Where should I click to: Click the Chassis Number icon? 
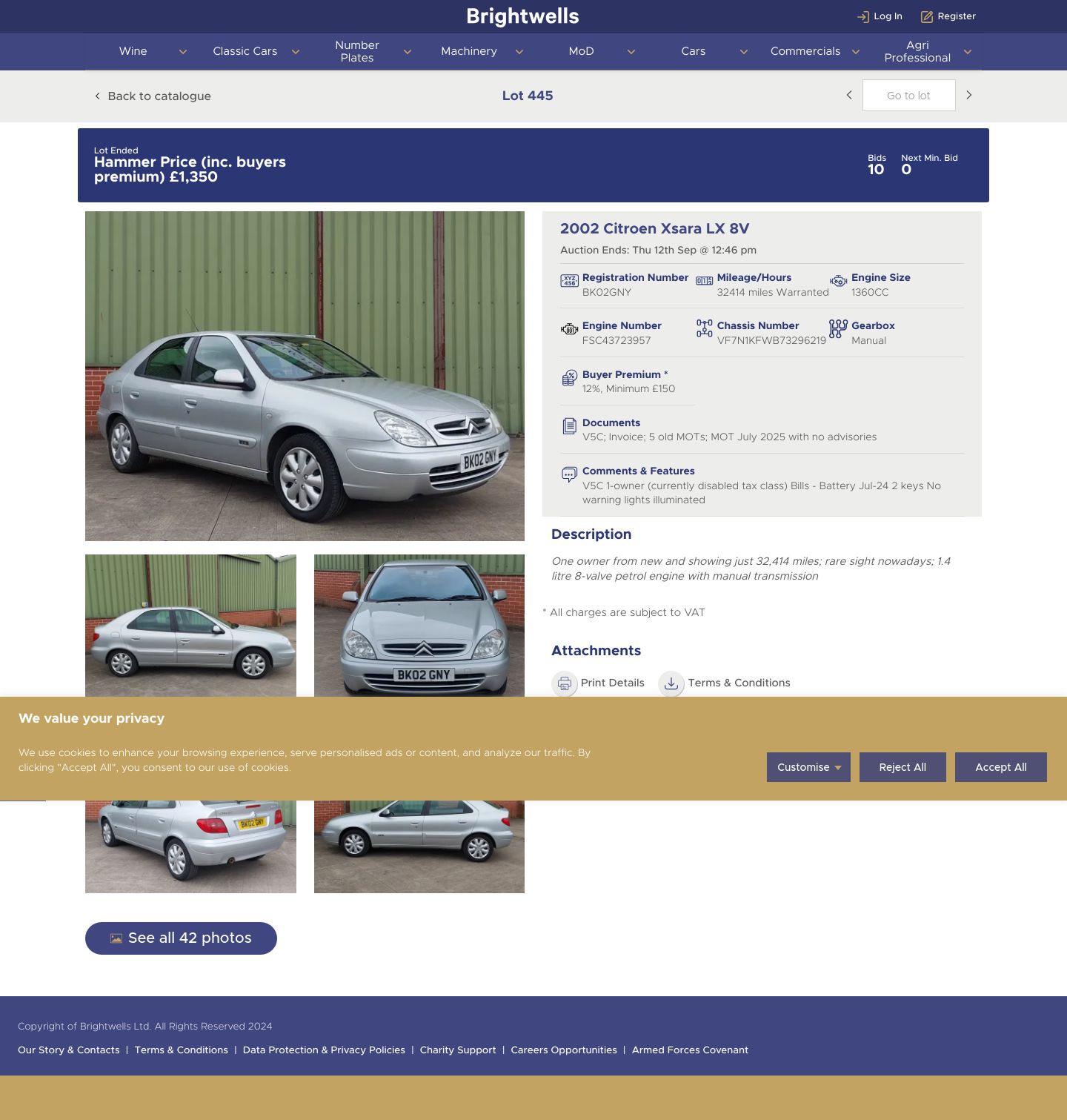[x=704, y=328]
